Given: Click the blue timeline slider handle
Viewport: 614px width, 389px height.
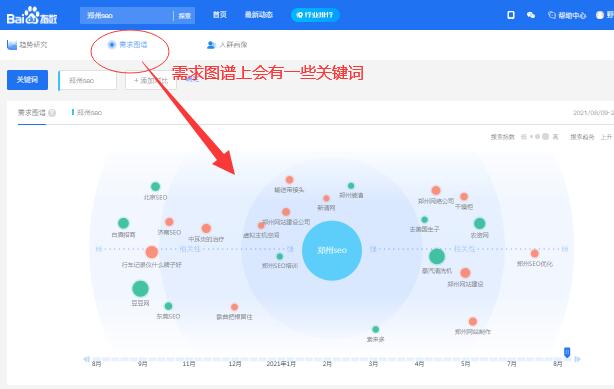Looking at the screenshot, I should (x=567, y=352).
